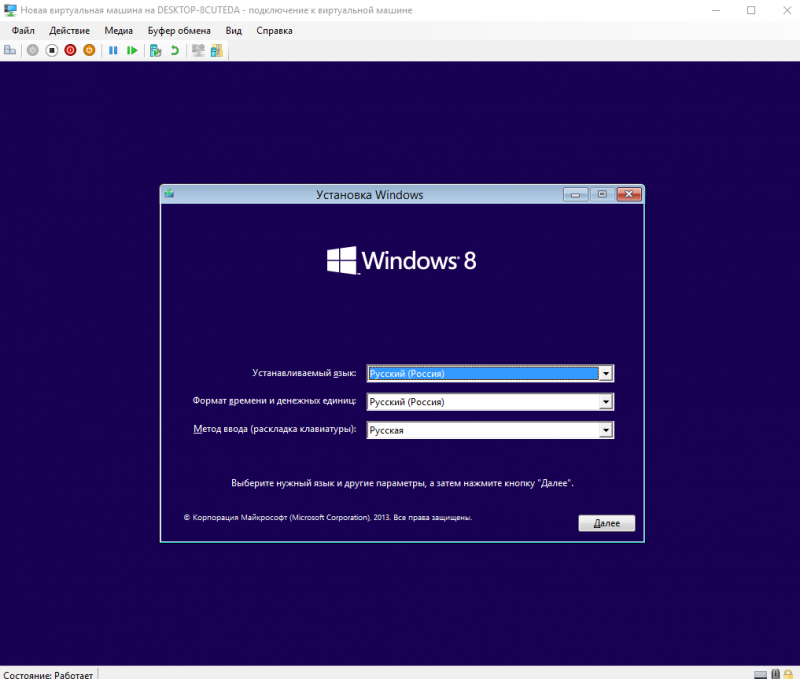The height and width of the screenshot is (679, 800).
Task: Close the Установка Windows dialog
Action: (629, 194)
